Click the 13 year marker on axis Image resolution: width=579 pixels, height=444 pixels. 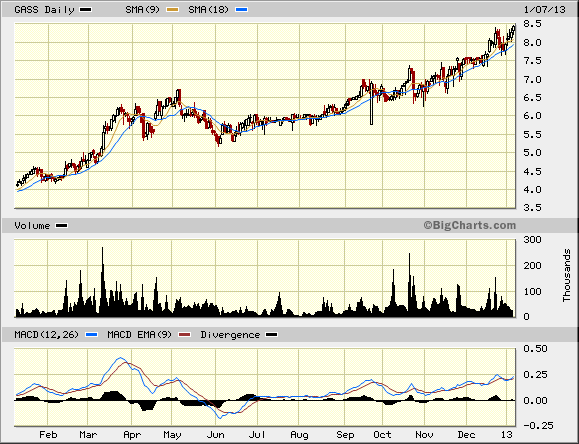[x=507, y=435]
